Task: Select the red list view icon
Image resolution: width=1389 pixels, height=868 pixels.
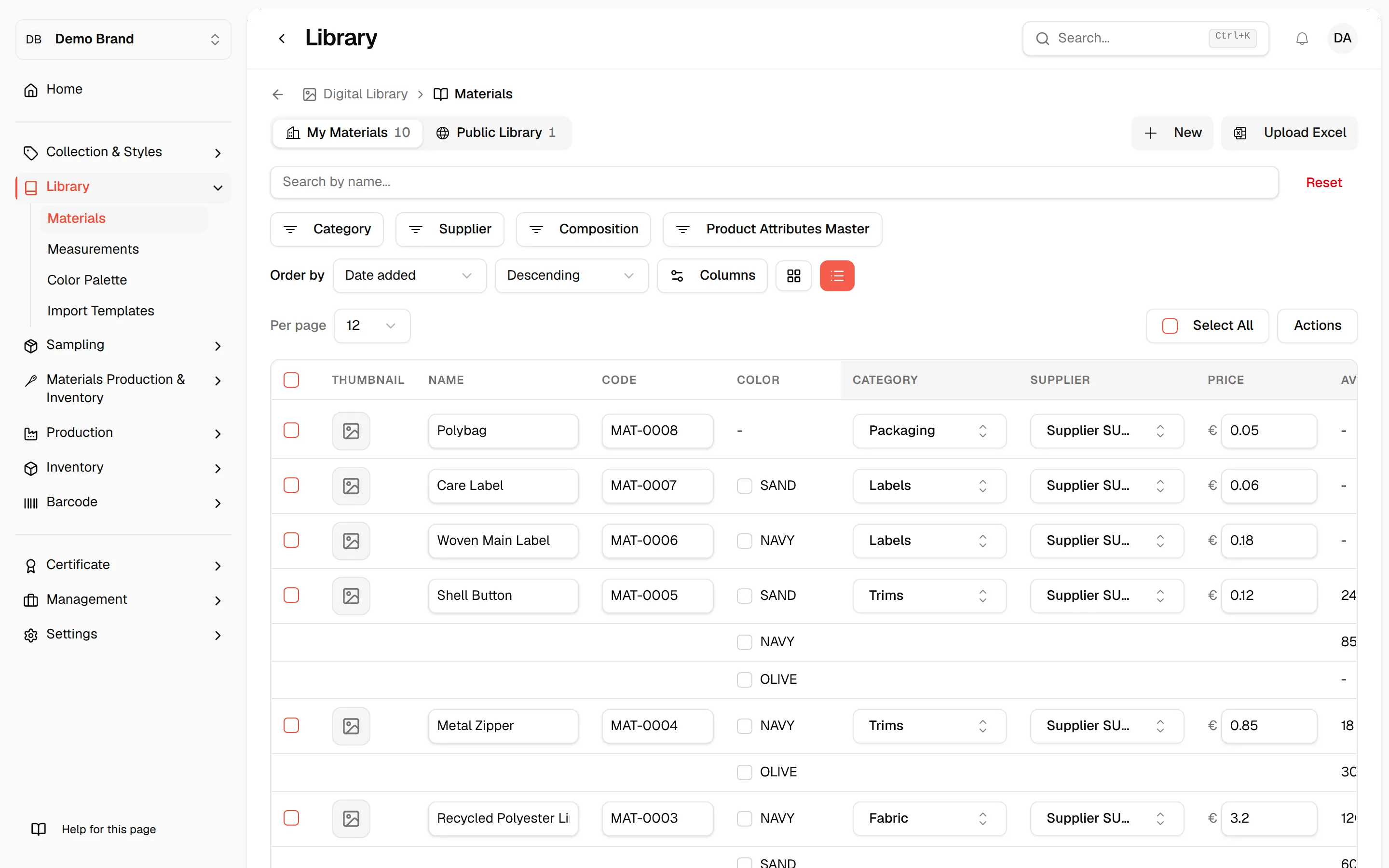Action: tap(837, 276)
